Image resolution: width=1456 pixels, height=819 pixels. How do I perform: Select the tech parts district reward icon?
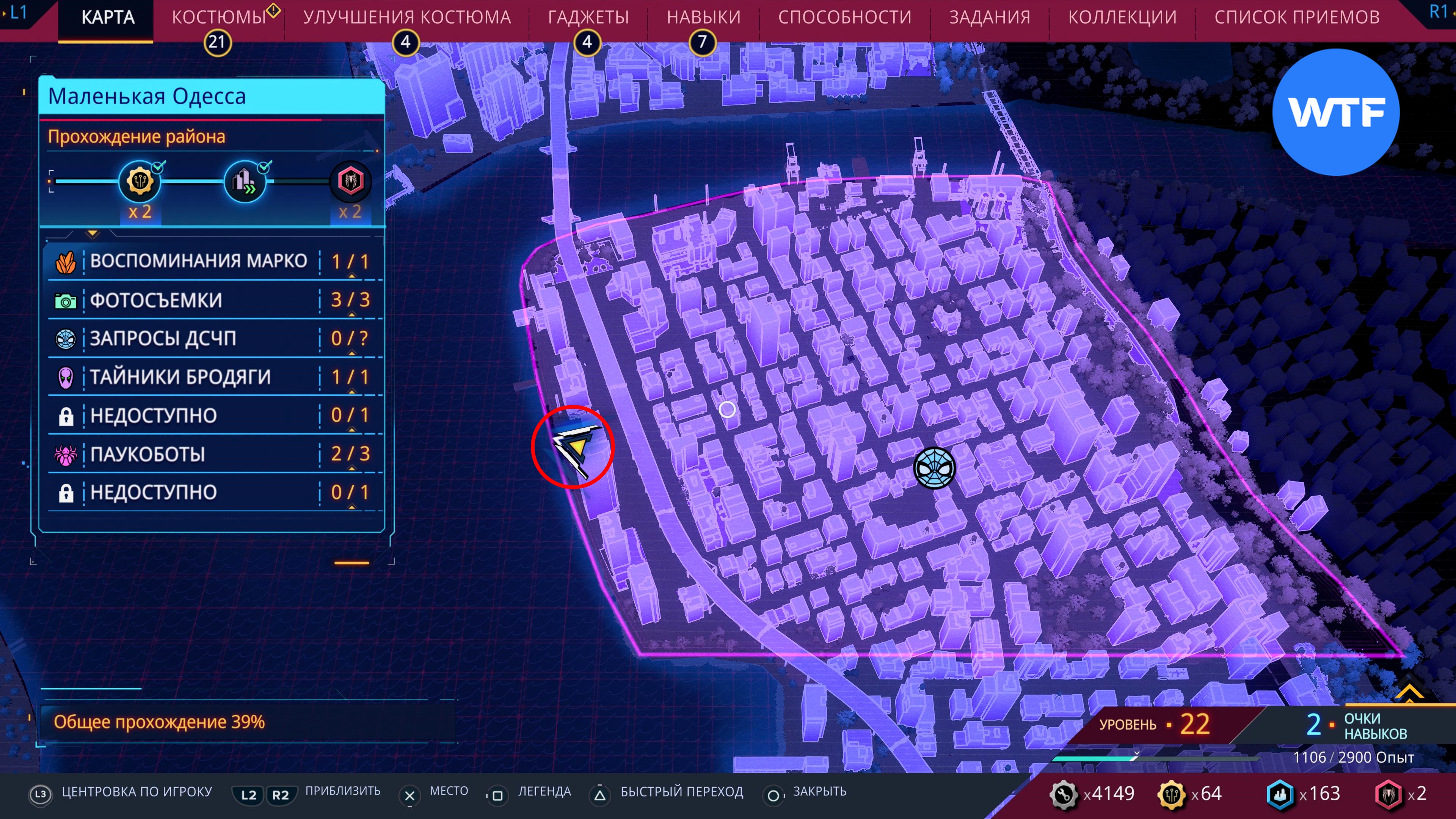pos(140,182)
